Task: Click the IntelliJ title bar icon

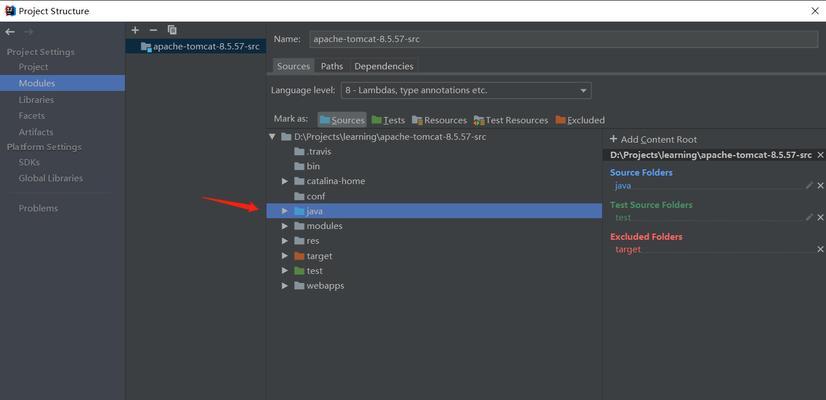Action: [10, 11]
